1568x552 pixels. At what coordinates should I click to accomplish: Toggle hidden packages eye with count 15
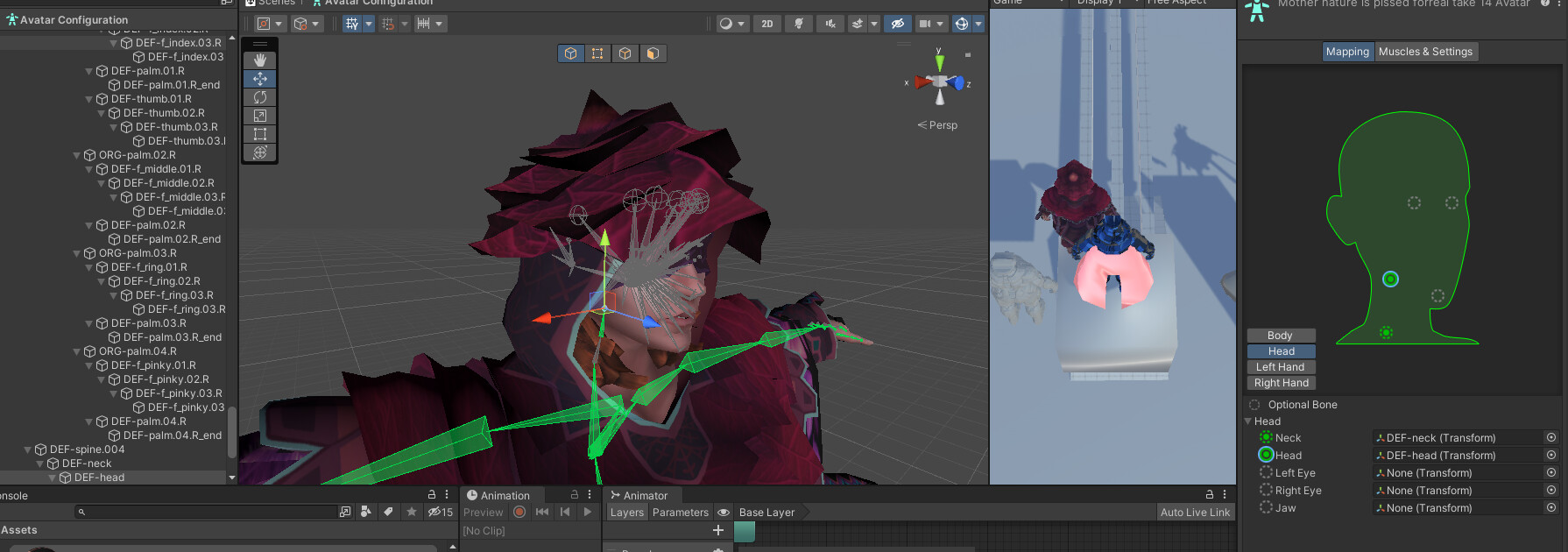pos(441,512)
